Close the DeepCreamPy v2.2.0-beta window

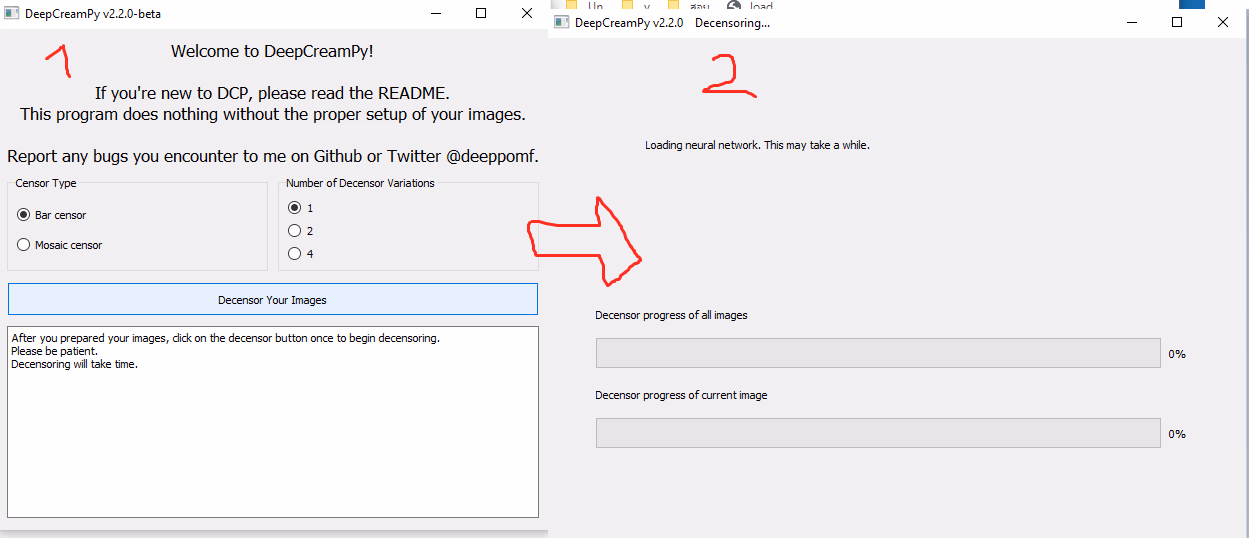527,13
